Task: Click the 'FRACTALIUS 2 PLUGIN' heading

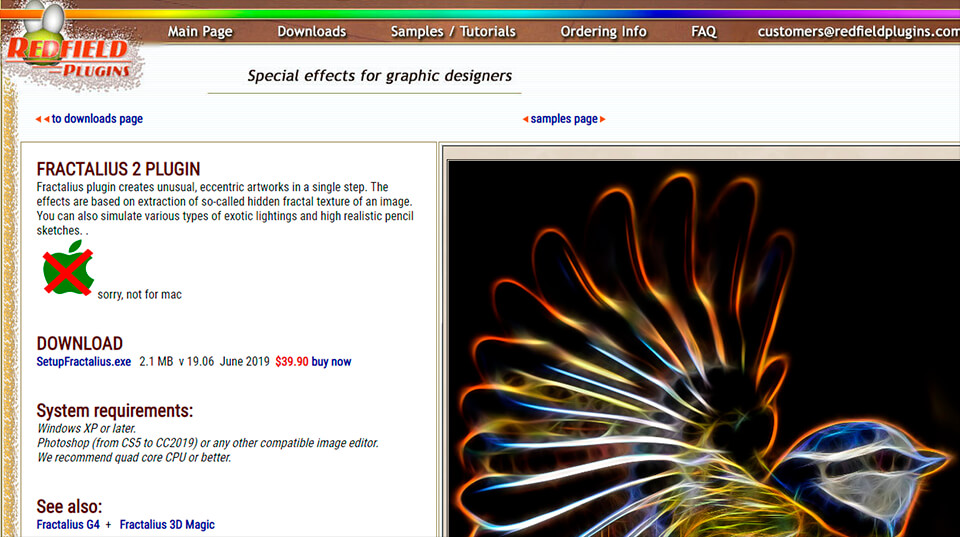Action: [x=118, y=169]
